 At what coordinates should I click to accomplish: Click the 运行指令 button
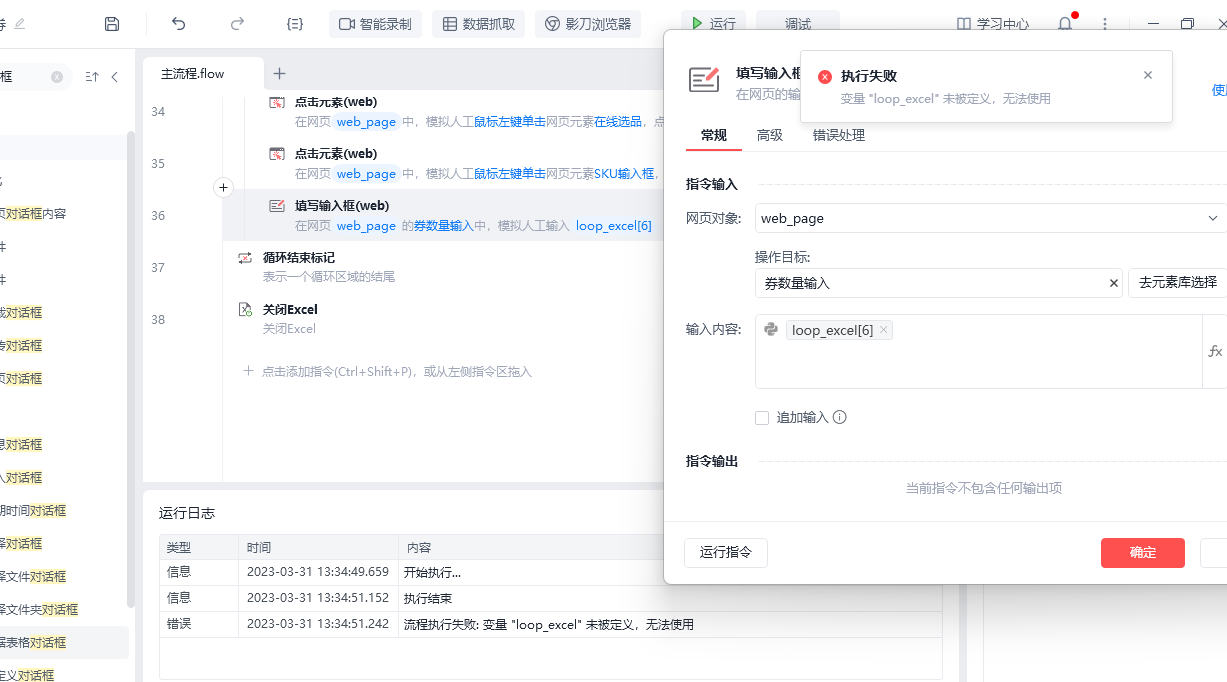725,553
